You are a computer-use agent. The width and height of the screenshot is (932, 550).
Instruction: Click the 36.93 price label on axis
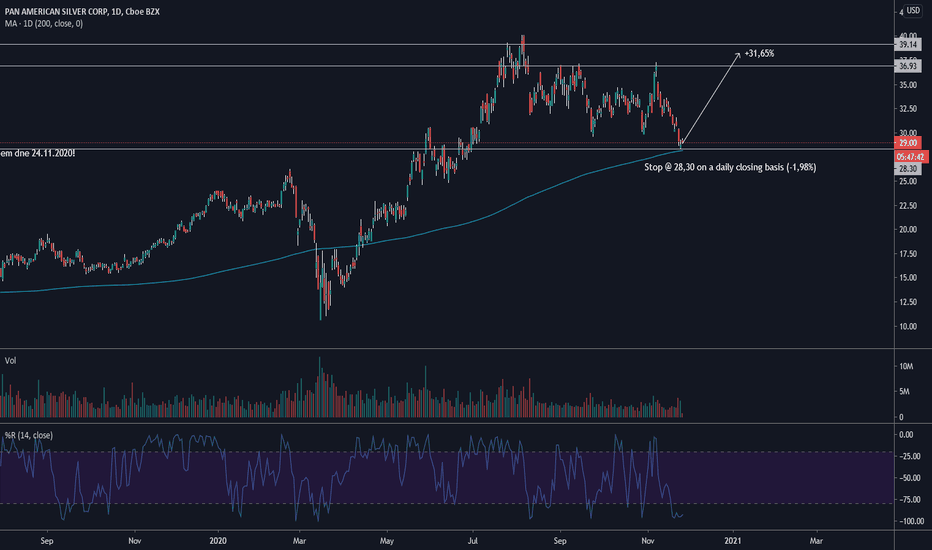tap(908, 66)
